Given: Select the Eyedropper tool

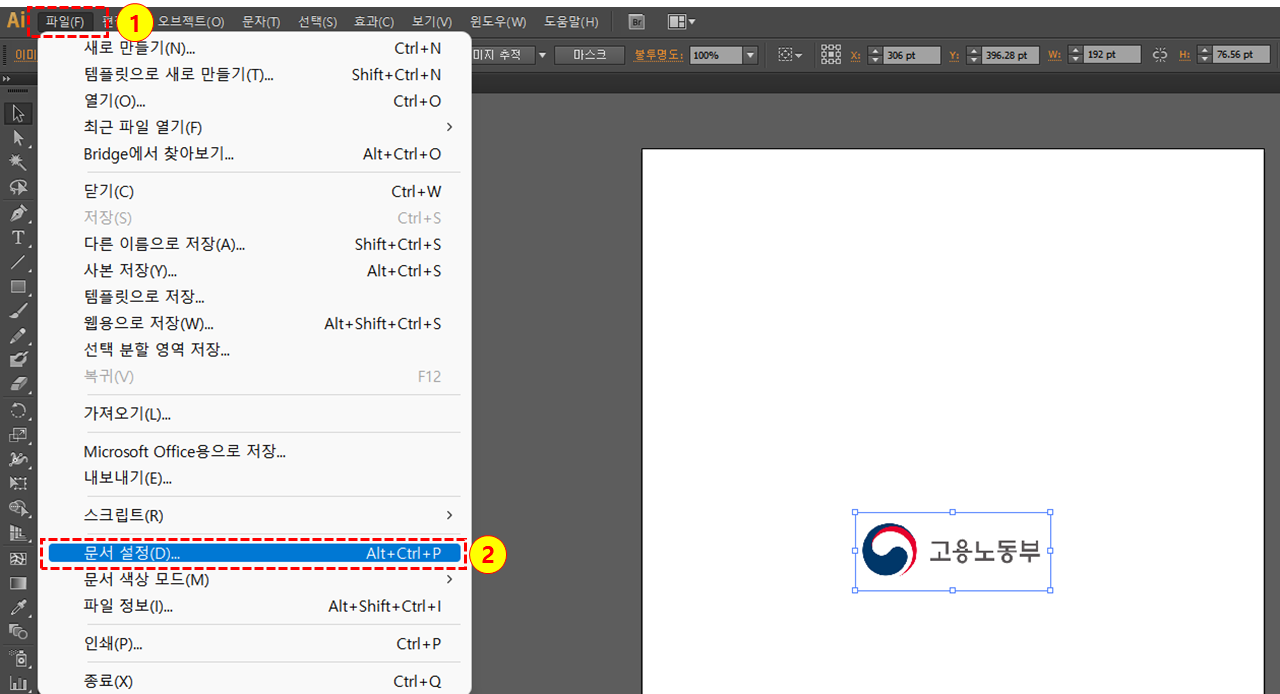Looking at the screenshot, I should [18, 607].
